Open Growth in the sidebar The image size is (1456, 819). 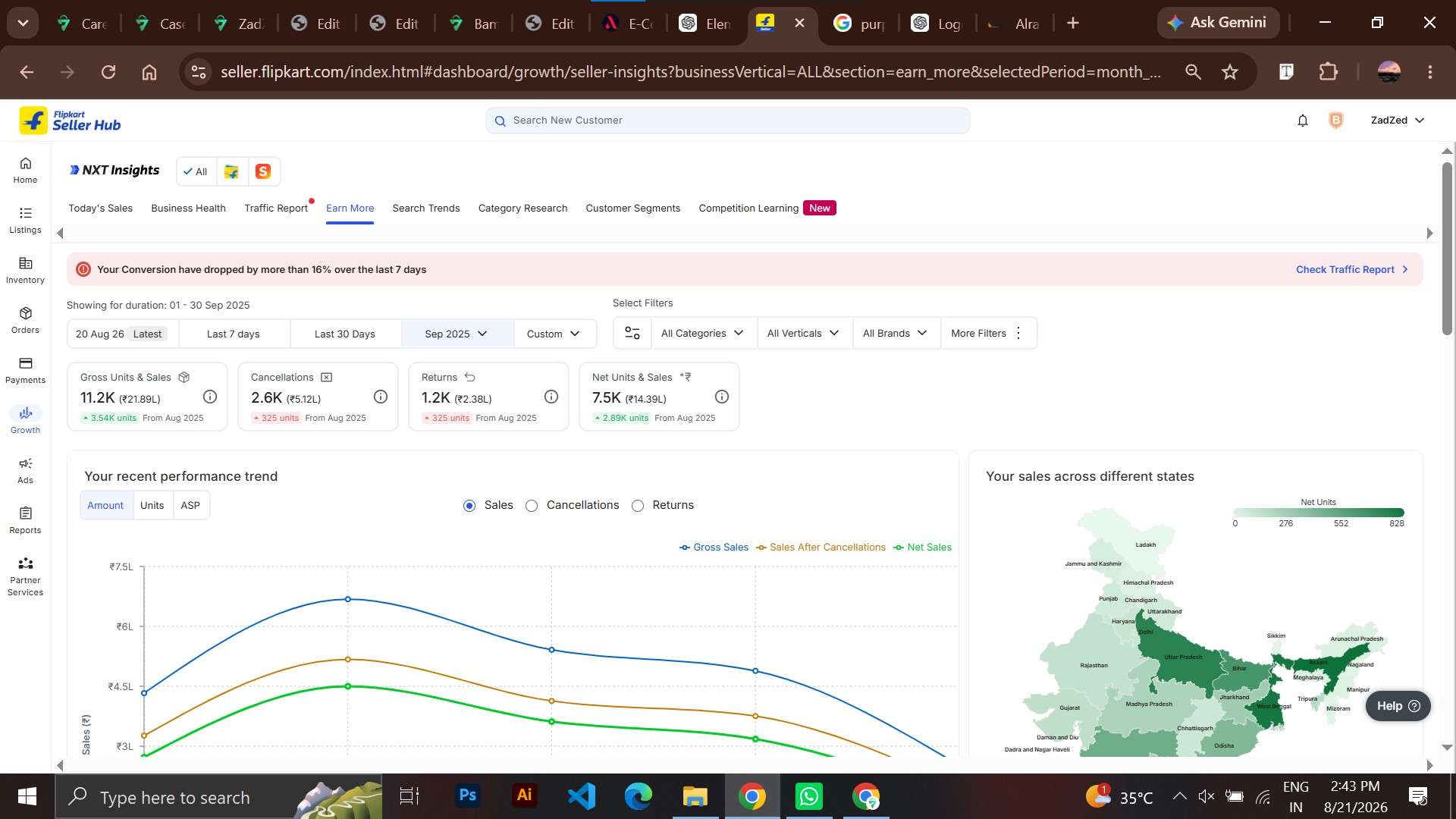pos(25,421)
